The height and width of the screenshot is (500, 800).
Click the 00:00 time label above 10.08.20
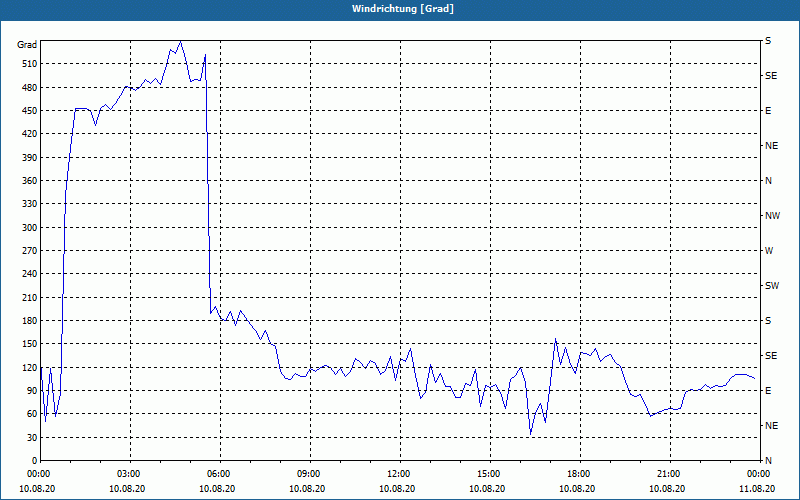click(38, 473)
